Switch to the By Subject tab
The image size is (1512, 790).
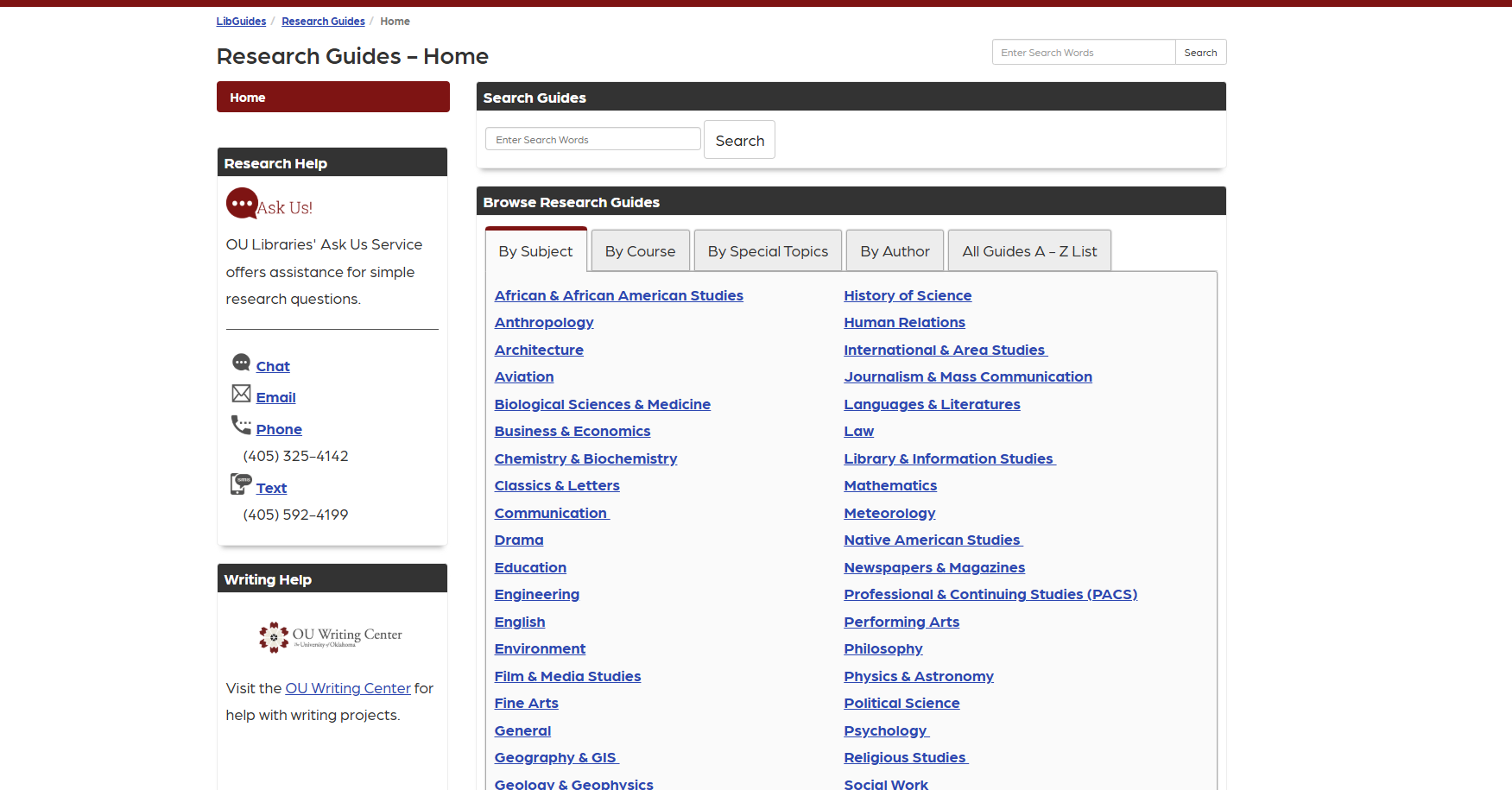535,251
